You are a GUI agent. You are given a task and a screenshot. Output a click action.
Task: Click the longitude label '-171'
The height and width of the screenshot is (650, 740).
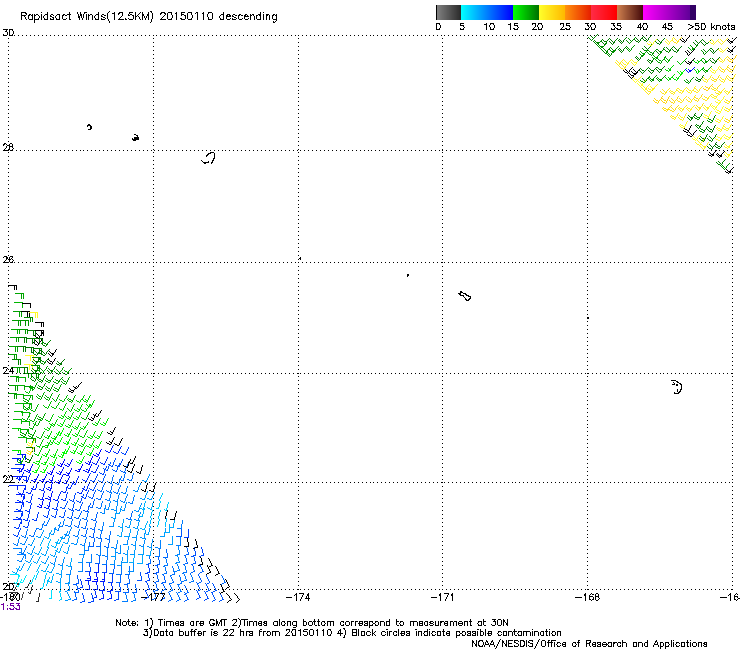[443, 597]
